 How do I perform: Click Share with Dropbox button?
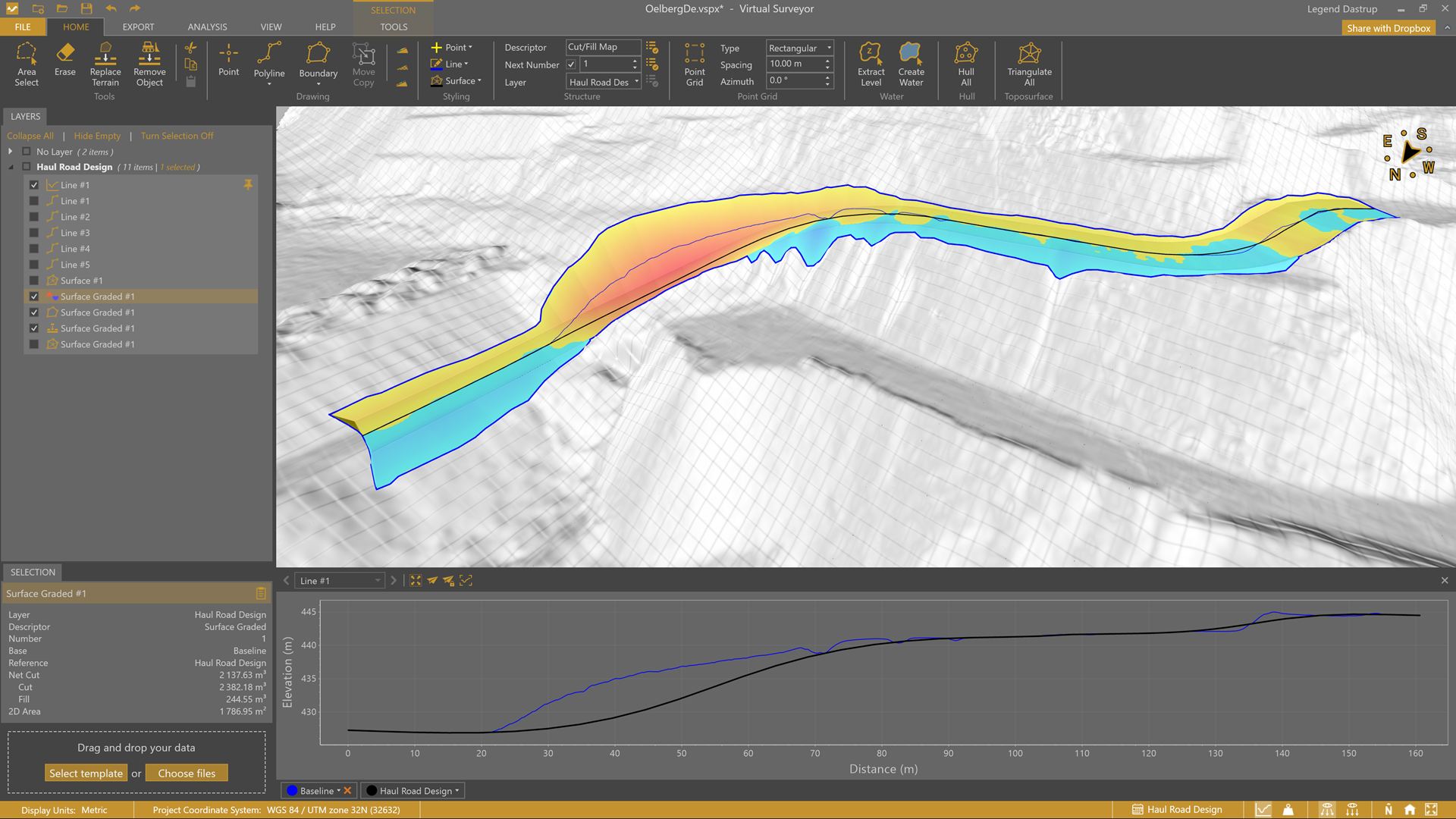[x=1388, y=28]
